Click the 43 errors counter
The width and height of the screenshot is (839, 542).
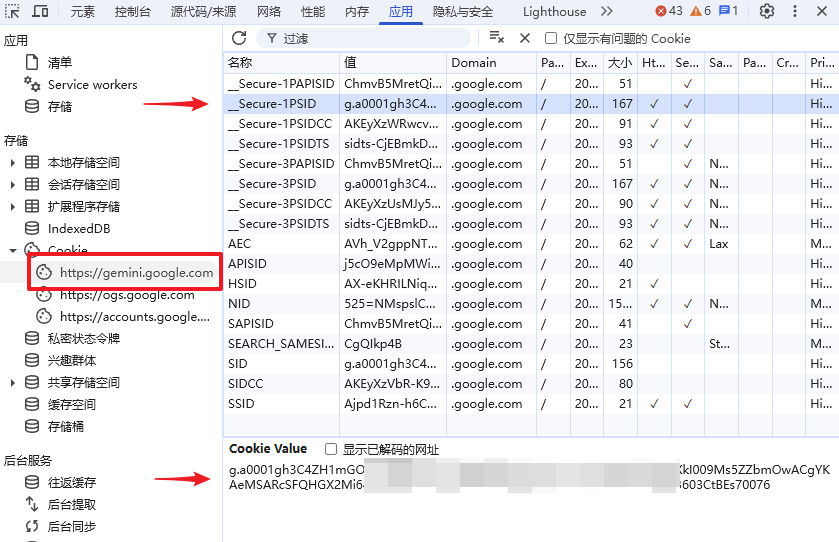click(669, 11)
